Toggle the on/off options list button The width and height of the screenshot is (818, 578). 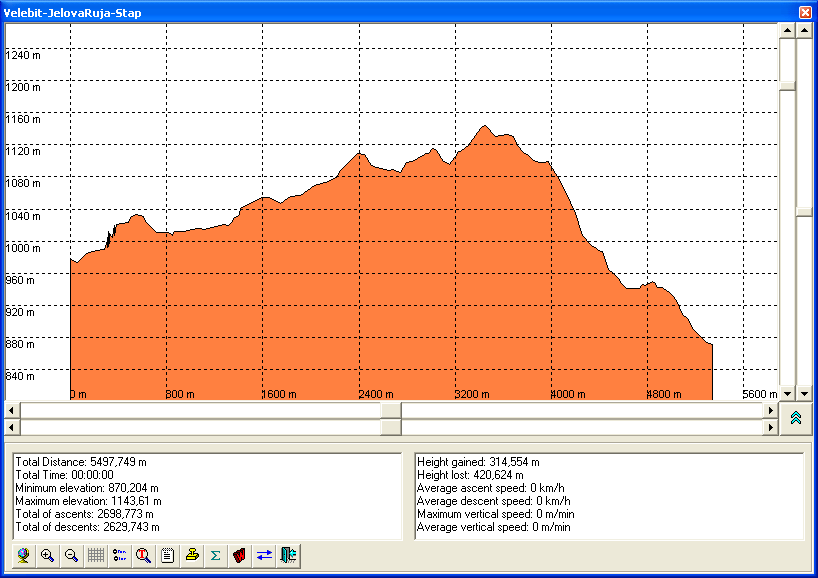119,555
